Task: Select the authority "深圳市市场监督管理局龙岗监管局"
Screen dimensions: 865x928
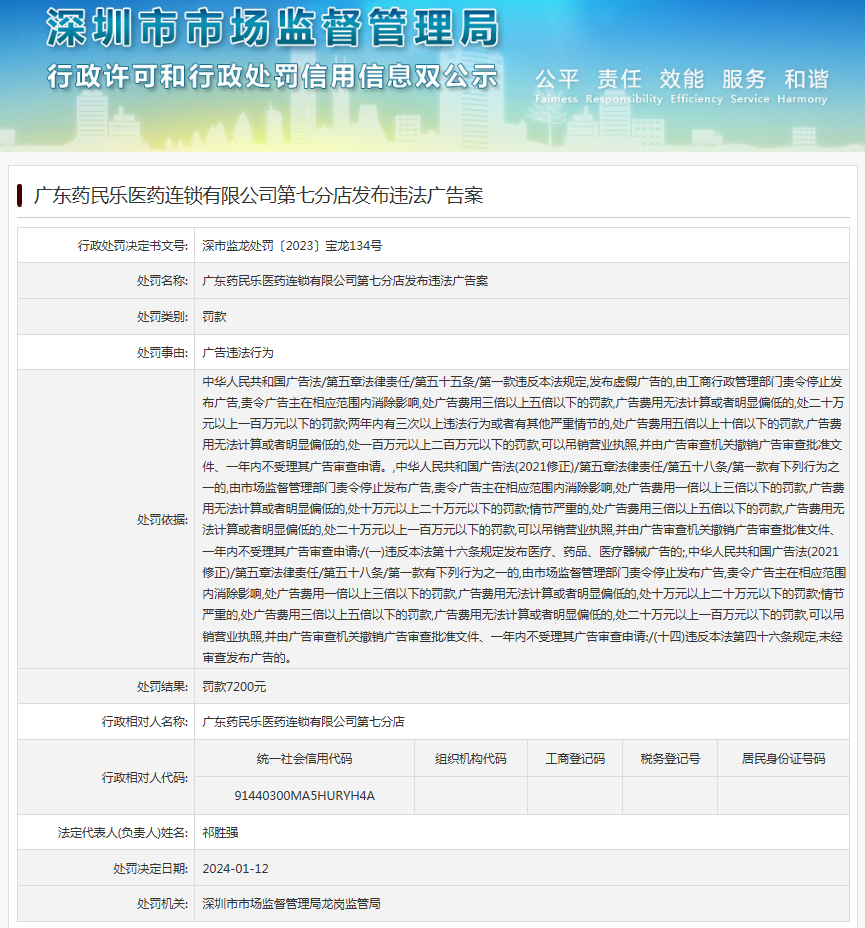Action: pos(292,904)
